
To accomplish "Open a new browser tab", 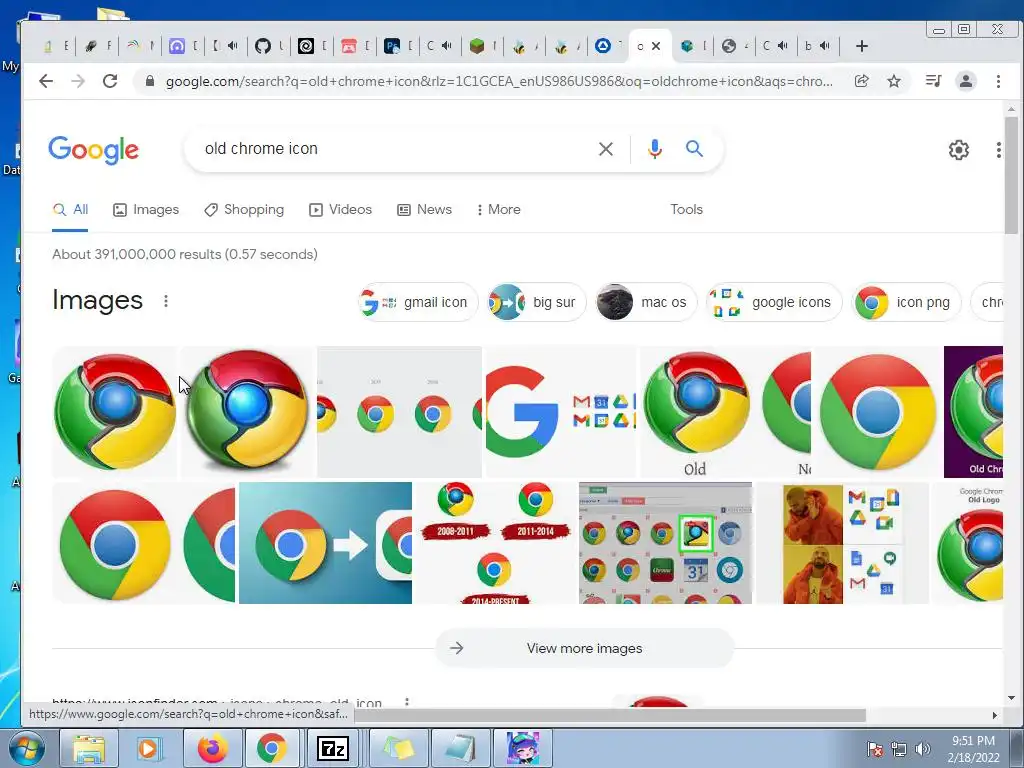I will tap(861, 46).
